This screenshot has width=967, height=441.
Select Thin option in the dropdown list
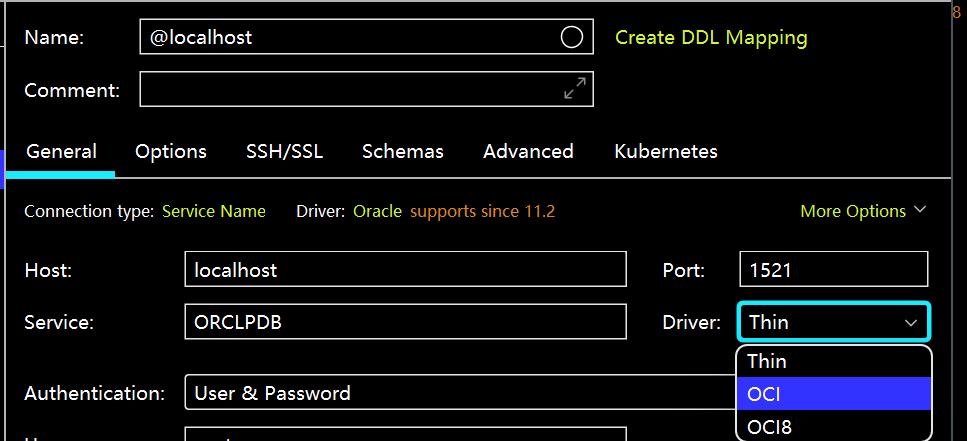click(833, 361)
